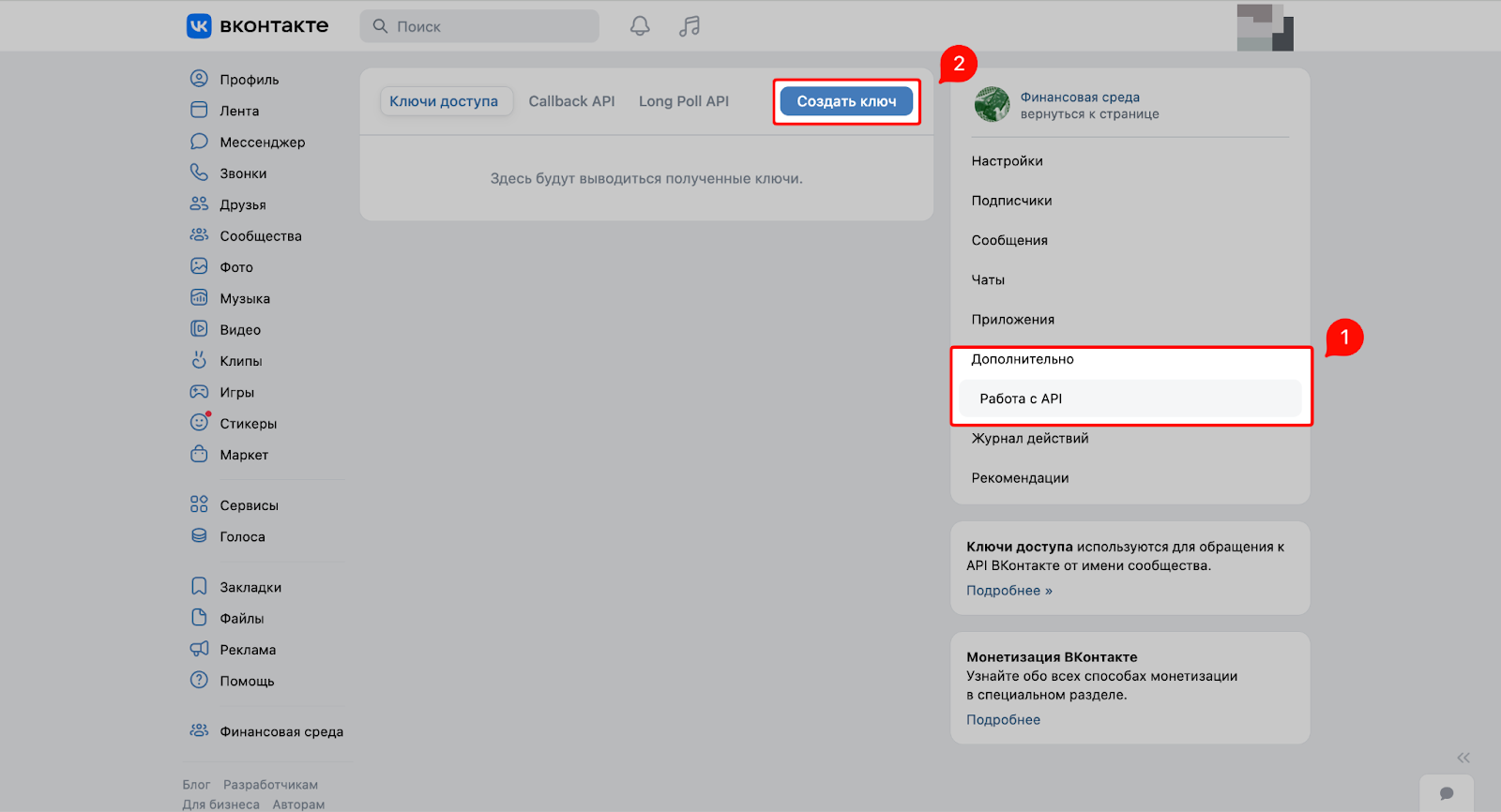1501x812 pixels.
Task: Click the Реклама label in sidebar
Action: tap(248, 650)
